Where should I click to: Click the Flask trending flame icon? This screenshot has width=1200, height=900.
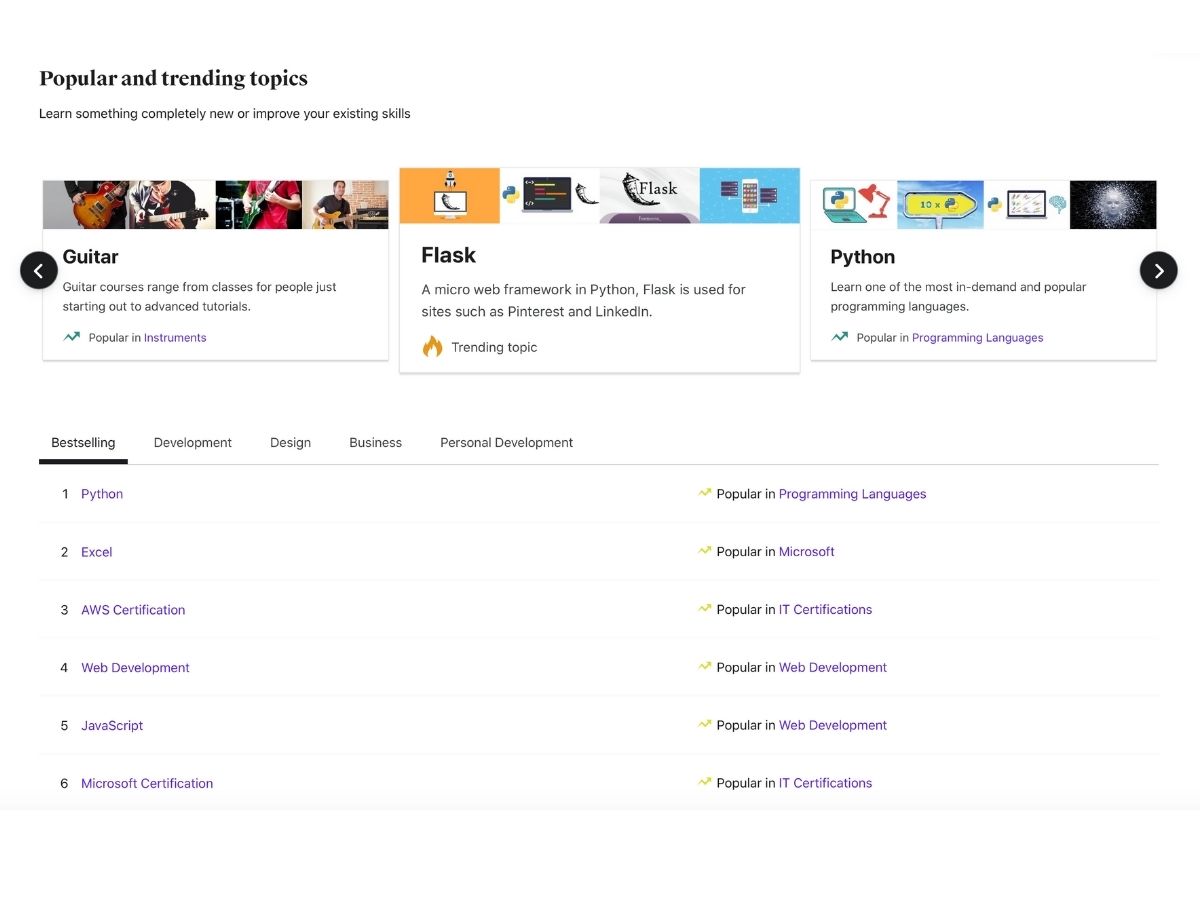[x=432, y=347]
